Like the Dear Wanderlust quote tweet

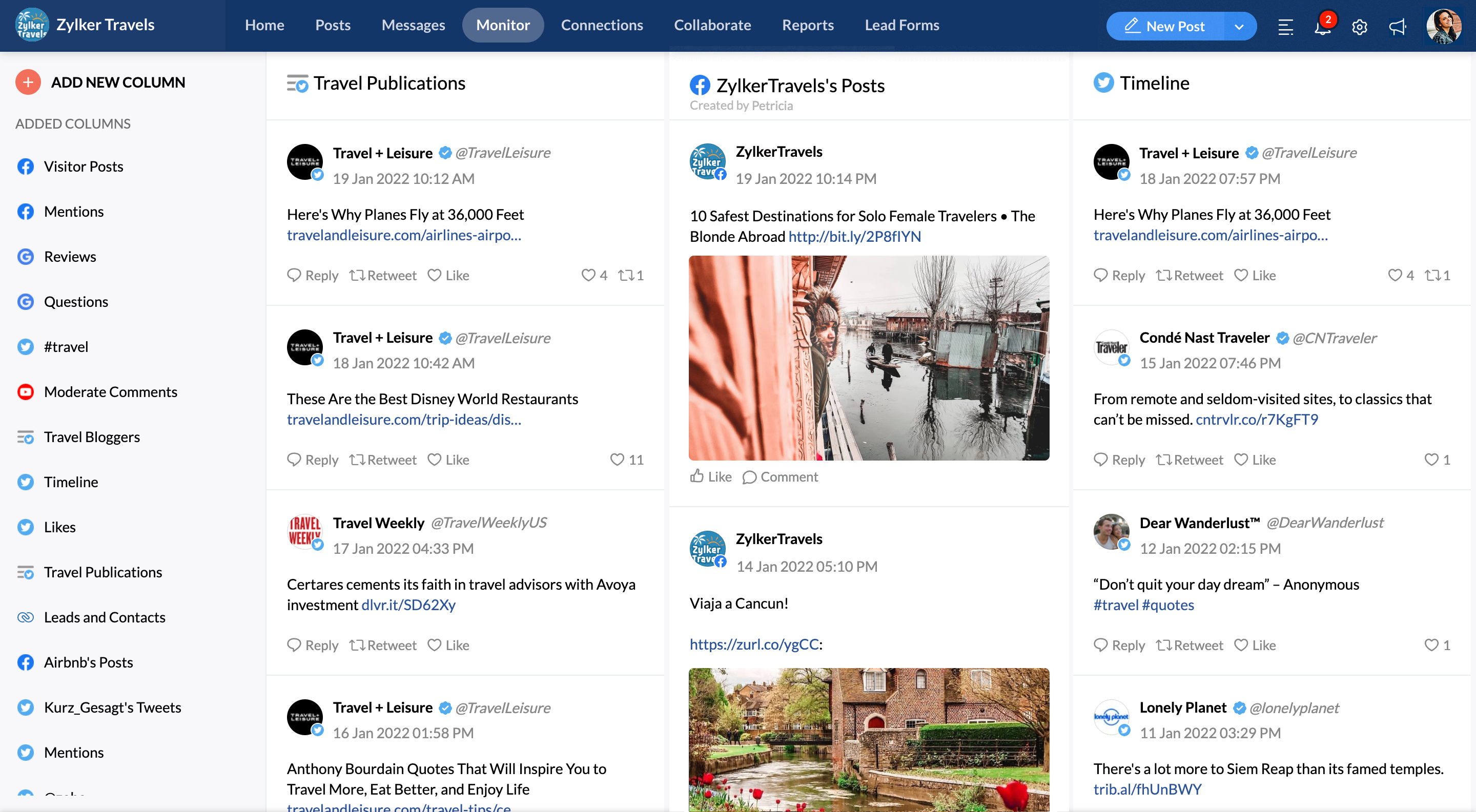tap(1255, 646)
